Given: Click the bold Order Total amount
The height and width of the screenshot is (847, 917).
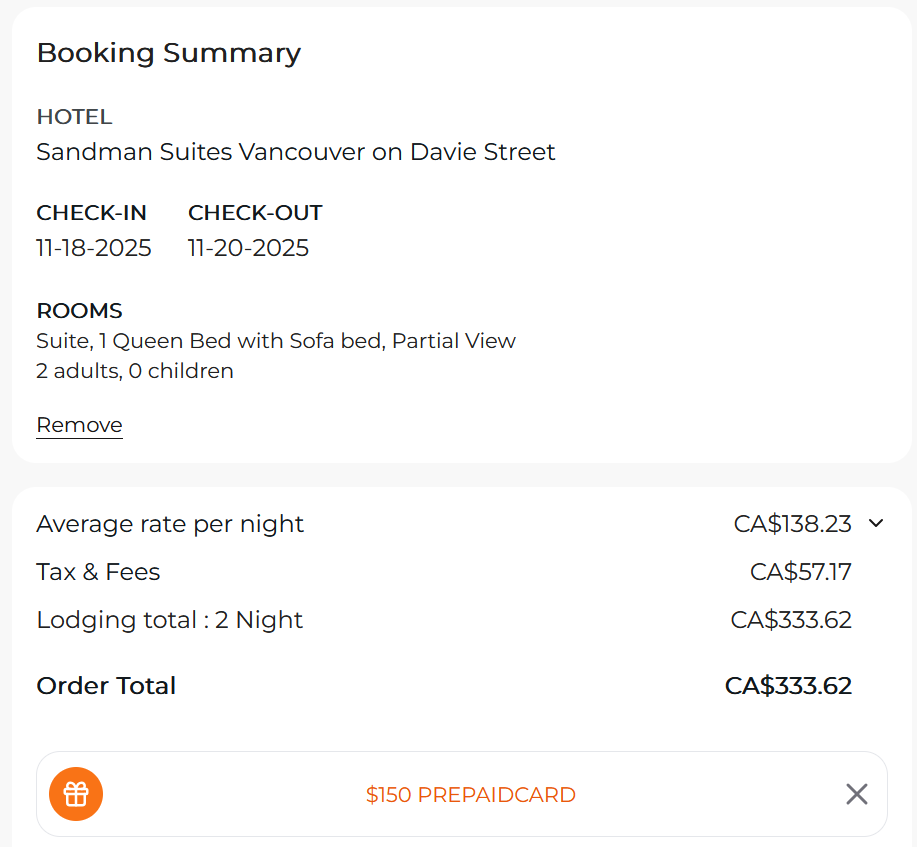Looking at the screenshot, I should [x=788, y=686].
